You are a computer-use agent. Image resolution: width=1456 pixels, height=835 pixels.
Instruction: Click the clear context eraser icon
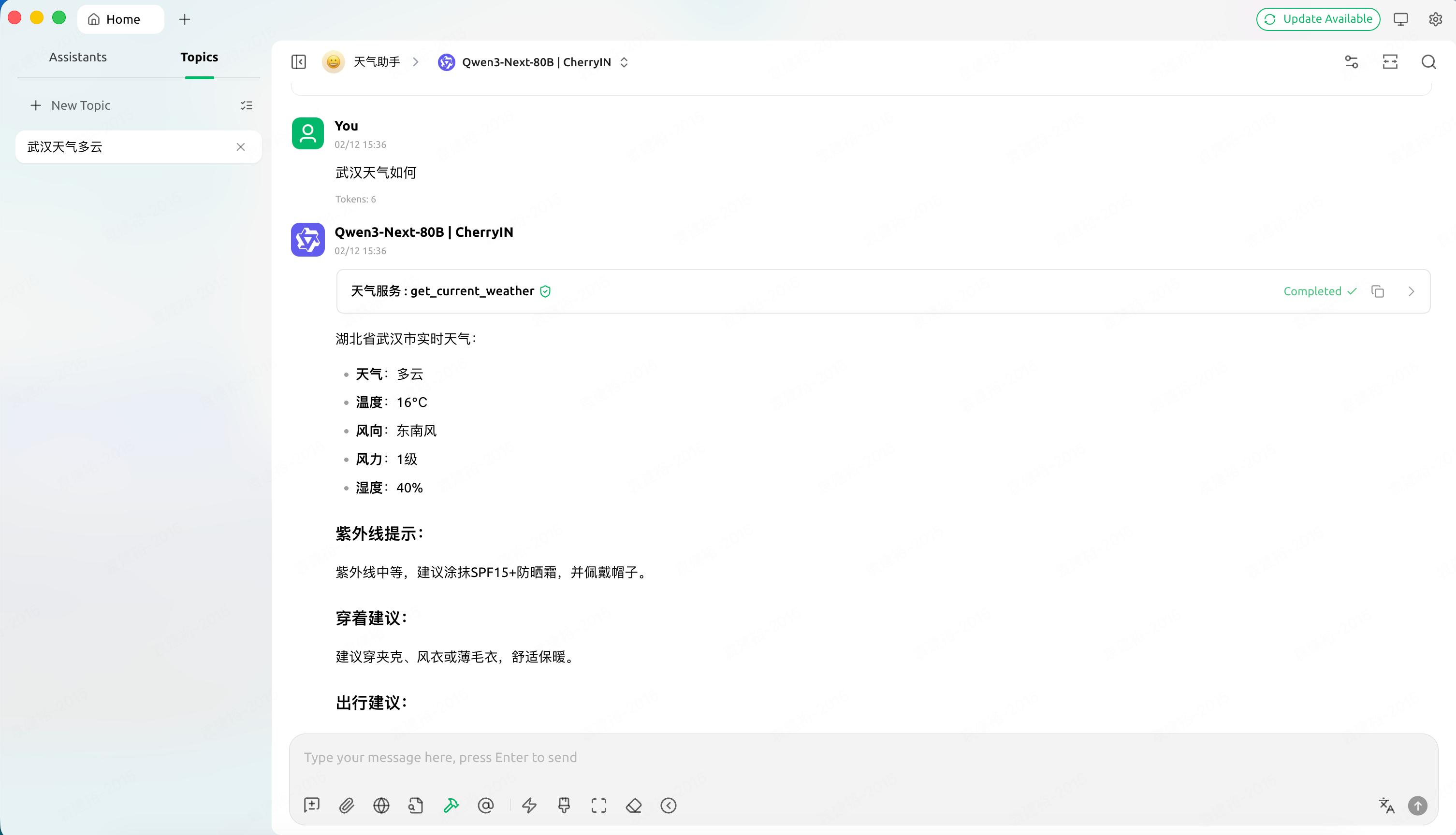(633, 806)
